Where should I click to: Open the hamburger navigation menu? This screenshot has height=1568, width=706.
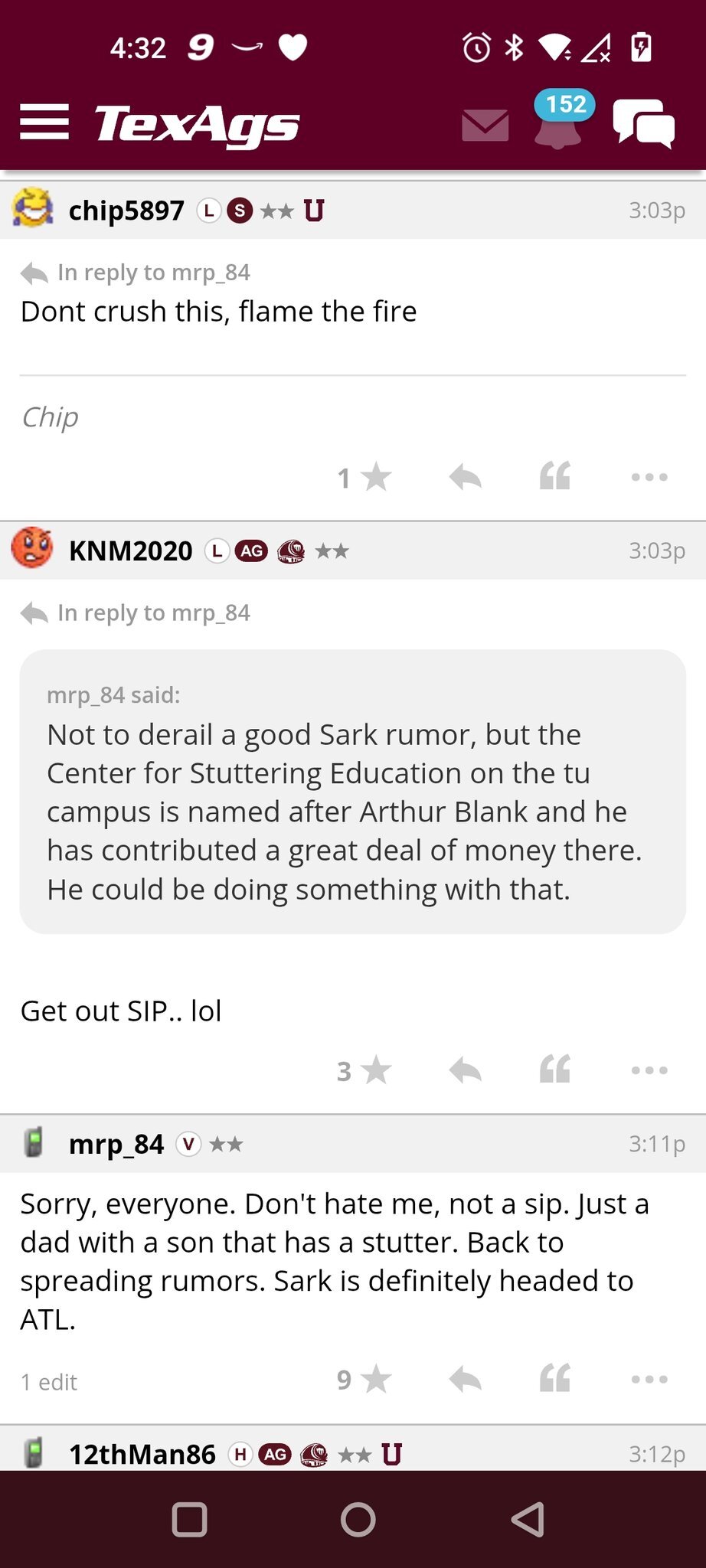[44, 122]
